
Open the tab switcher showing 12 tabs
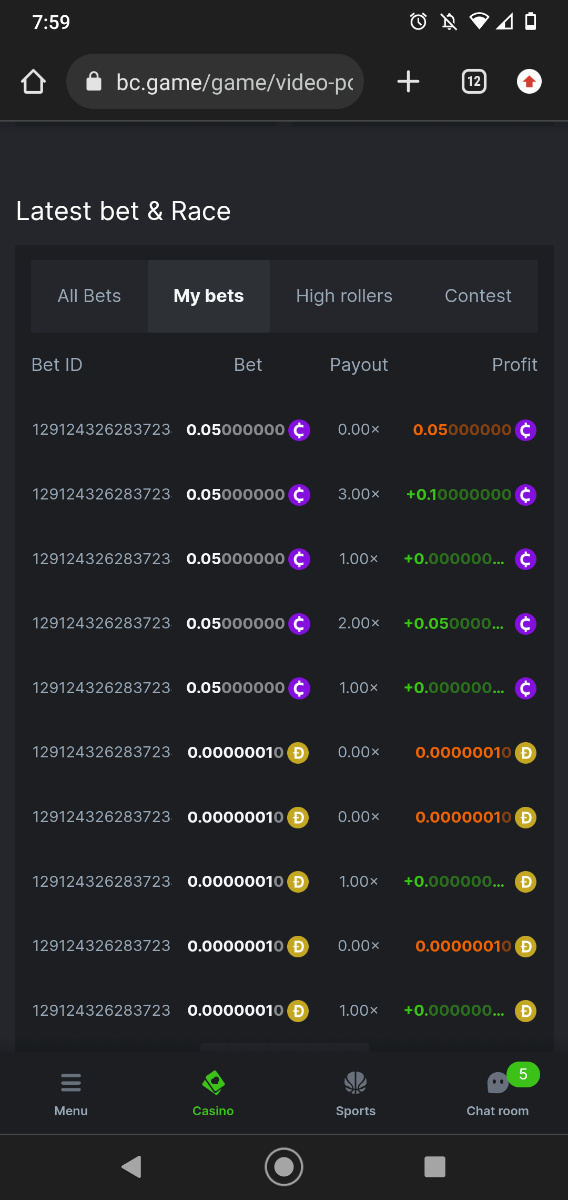[474, 82]
